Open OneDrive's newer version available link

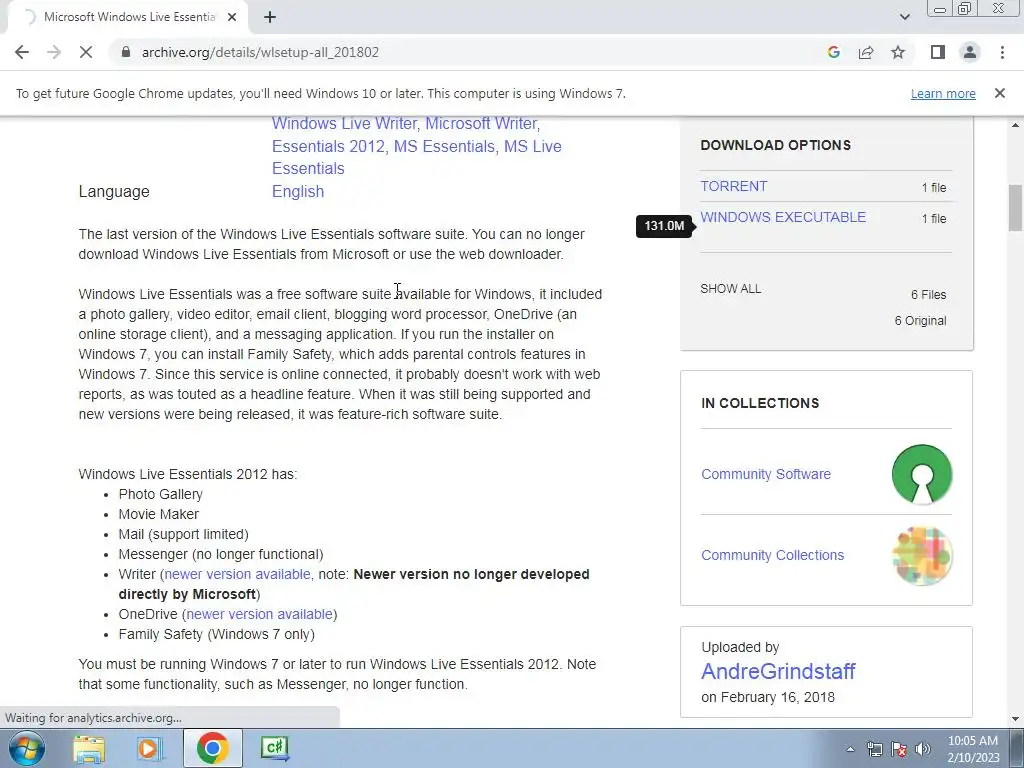click(x=260, y=614)
